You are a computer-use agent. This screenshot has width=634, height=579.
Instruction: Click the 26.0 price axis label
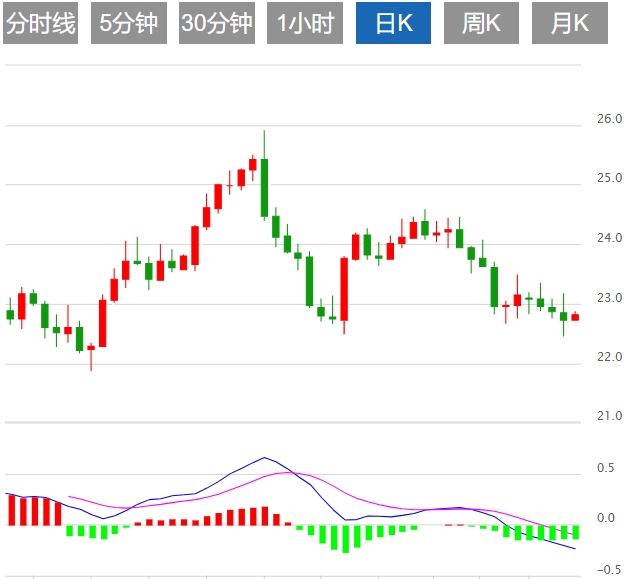609,118
